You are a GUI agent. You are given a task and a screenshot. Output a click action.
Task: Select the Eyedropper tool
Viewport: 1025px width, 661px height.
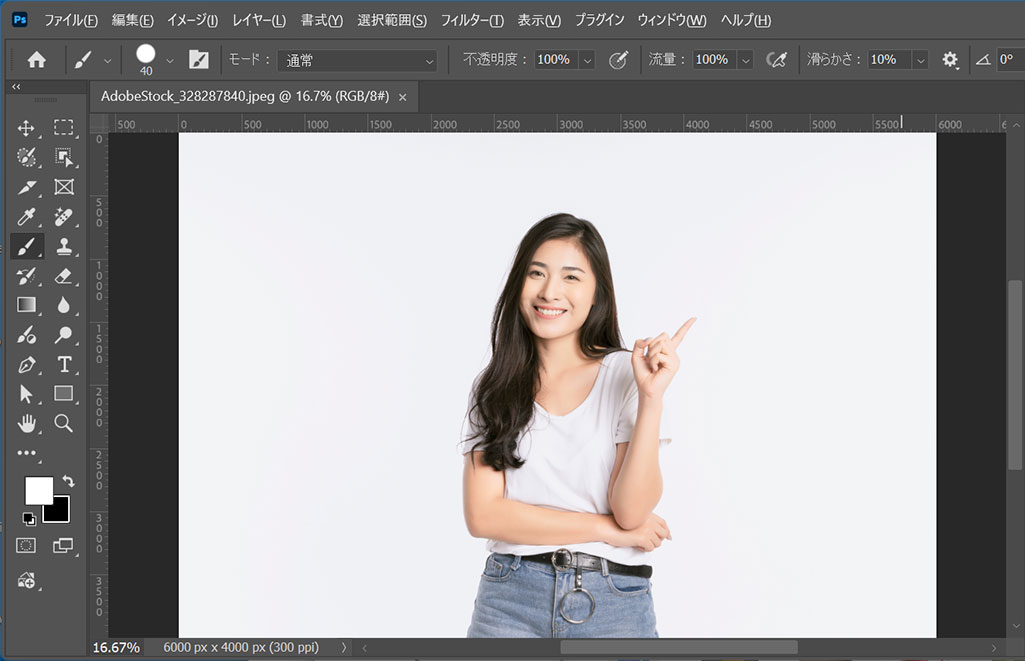[27, 217]
